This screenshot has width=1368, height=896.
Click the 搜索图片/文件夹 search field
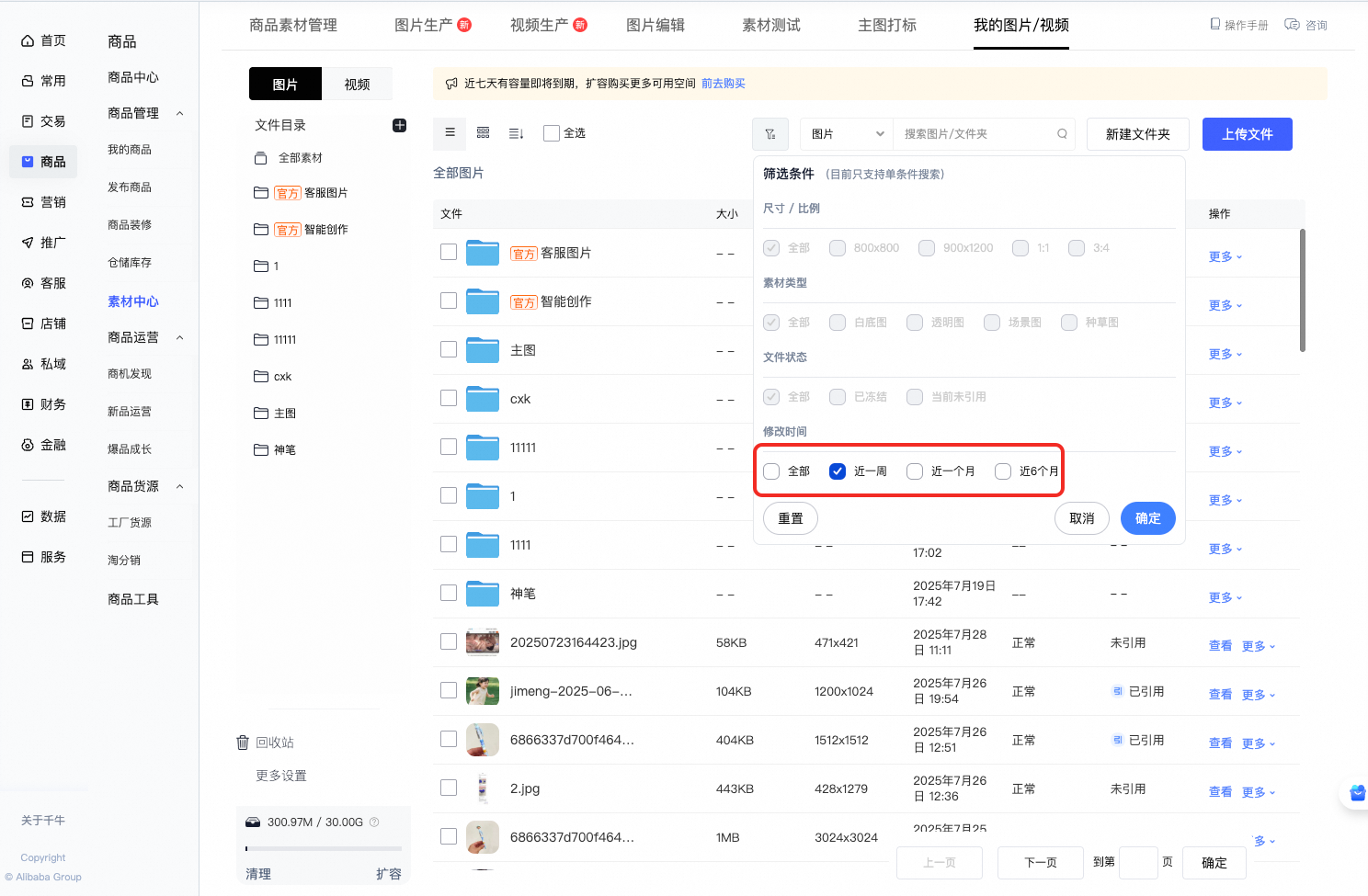(x=977, y=134)
